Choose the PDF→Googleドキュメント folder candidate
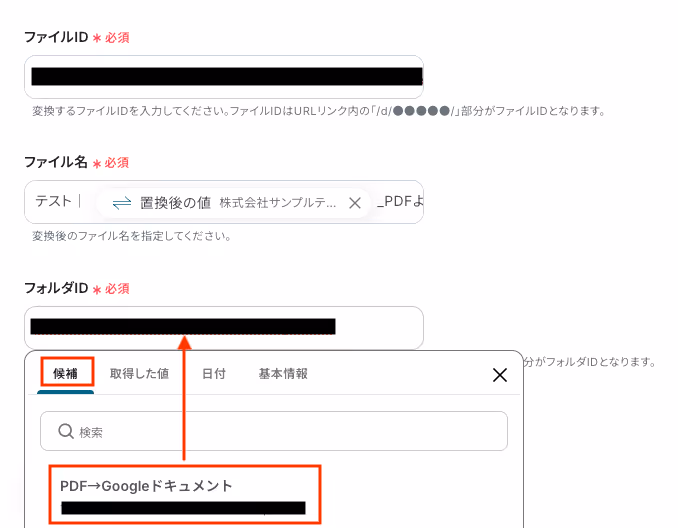 [x=185, y=494]
